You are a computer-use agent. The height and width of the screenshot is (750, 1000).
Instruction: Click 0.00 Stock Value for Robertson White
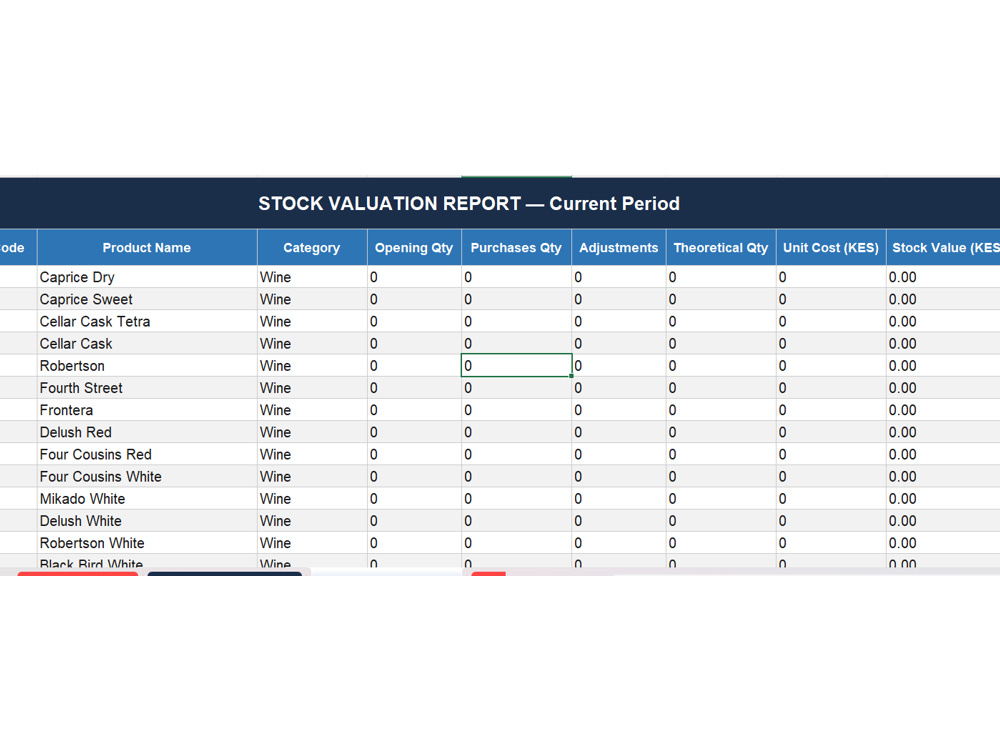[x=943, y=543]
